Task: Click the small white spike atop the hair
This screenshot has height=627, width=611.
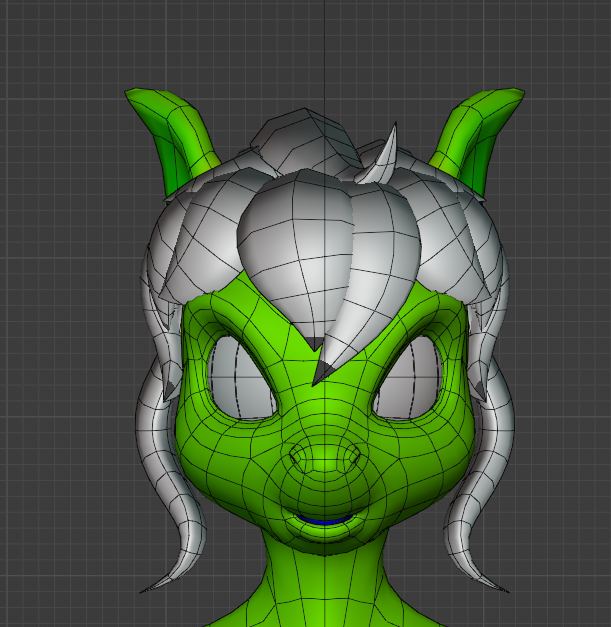Action: tap(383, 160)
